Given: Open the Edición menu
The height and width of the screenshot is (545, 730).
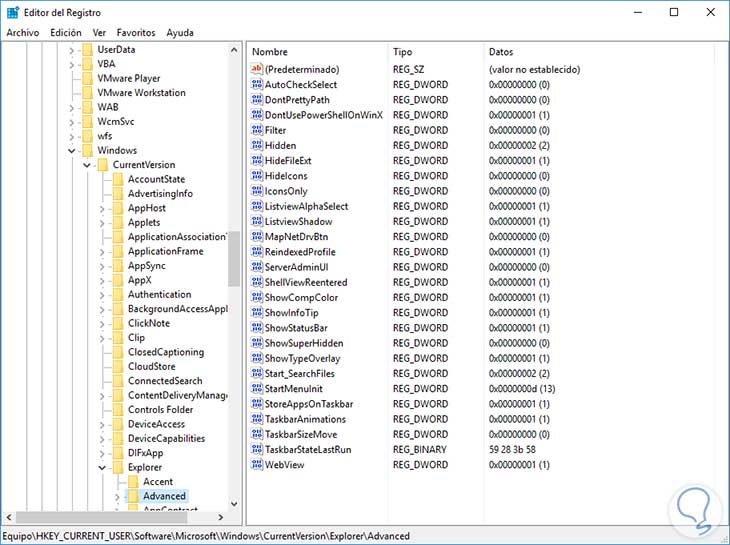Looking at the screenshot, I should (x=66, y=33).
